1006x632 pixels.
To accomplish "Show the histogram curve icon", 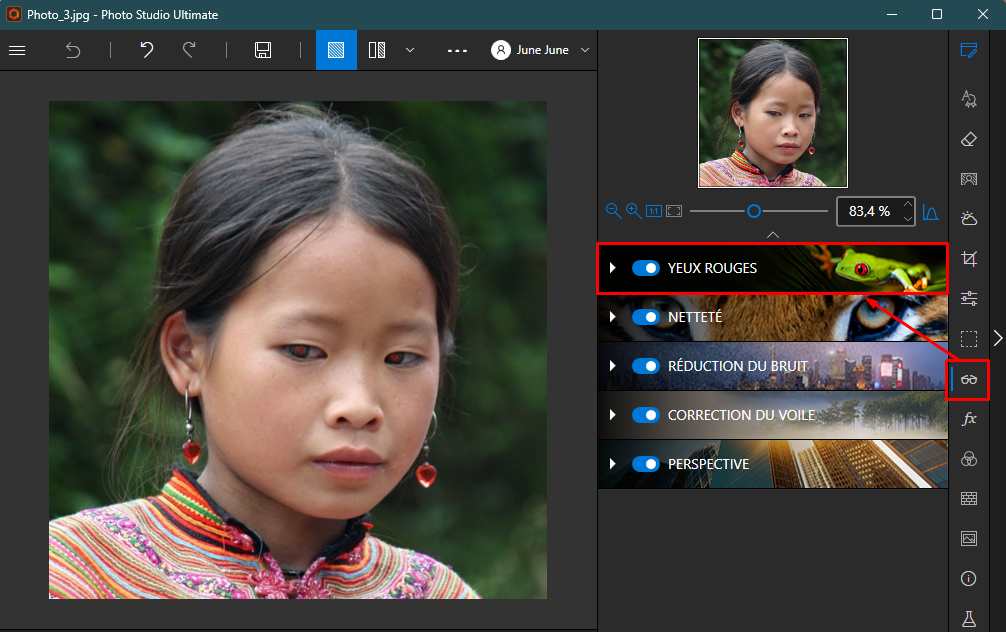I will click(931, 212).
